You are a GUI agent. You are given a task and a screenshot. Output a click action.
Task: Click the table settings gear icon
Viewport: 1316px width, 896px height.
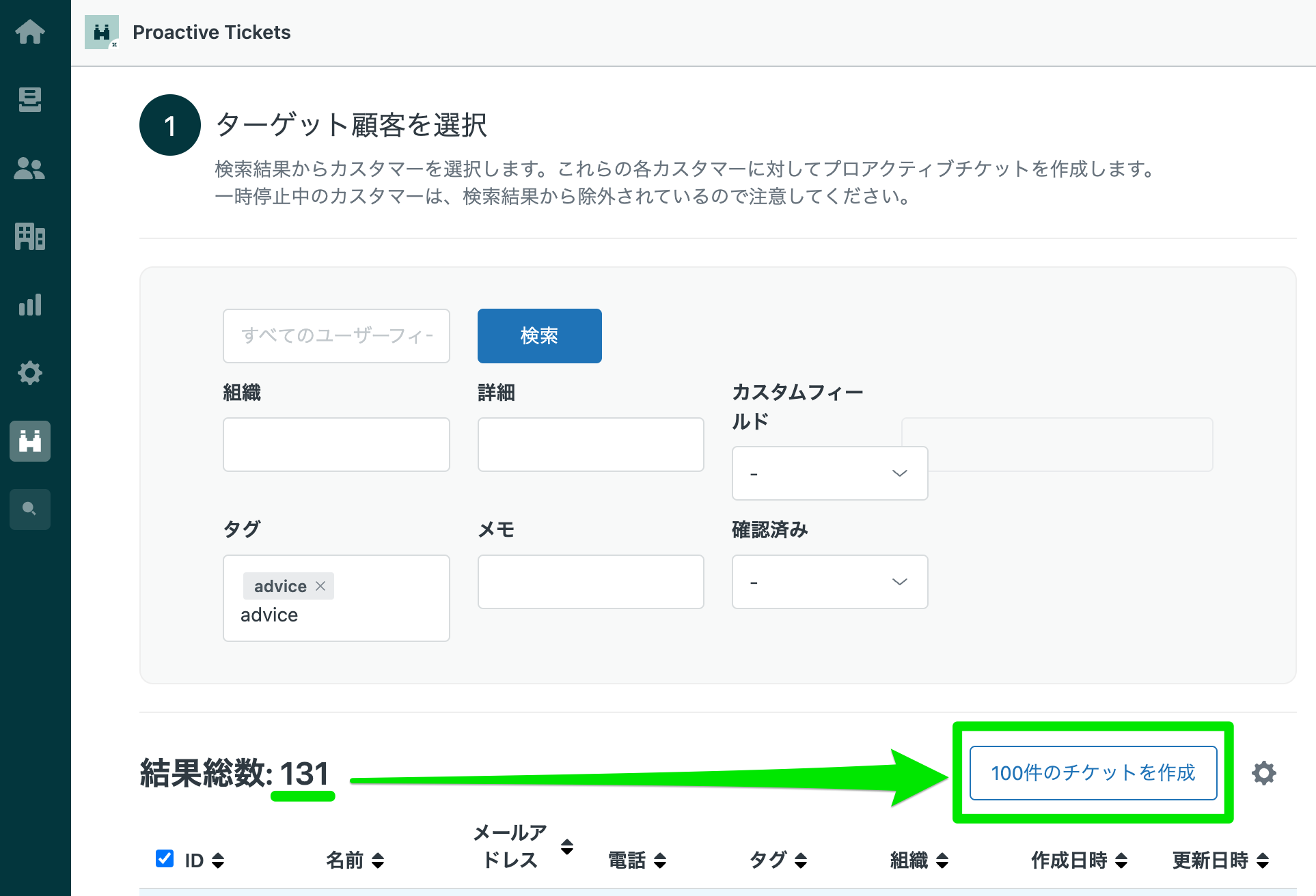[x=1263, y=773]
